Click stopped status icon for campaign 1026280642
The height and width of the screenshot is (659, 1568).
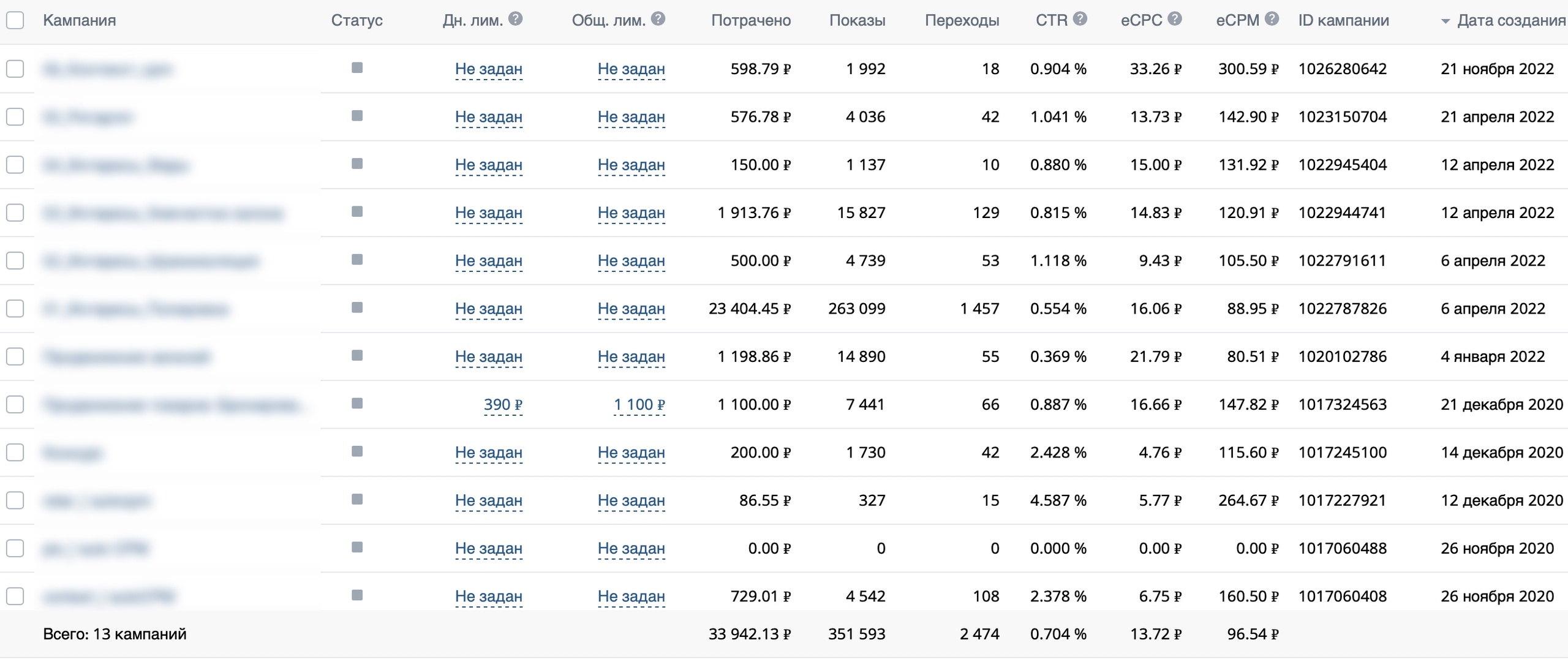click(357, 68)
